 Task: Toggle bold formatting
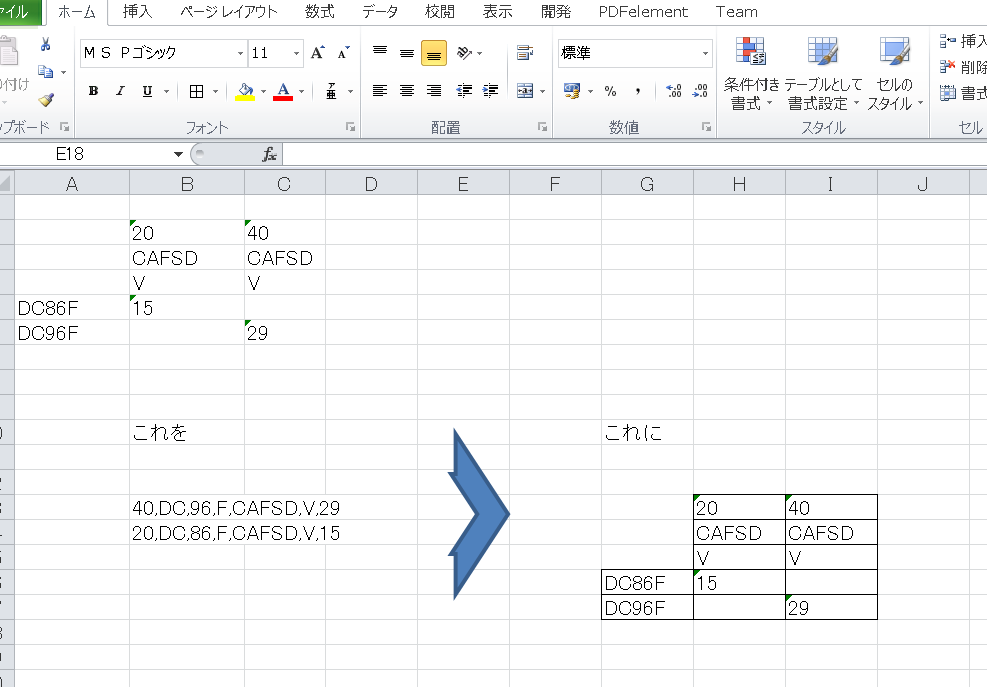point(93,91)
